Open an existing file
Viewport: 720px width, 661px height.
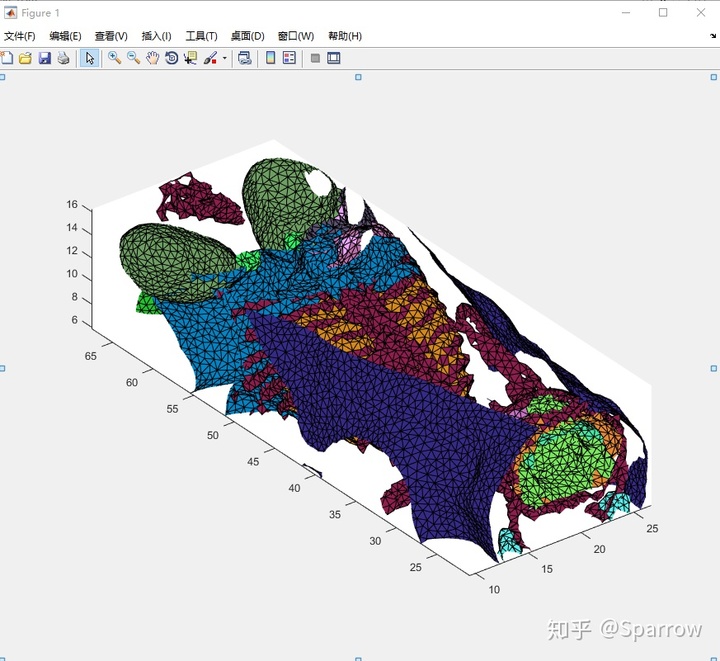(25, 58)
